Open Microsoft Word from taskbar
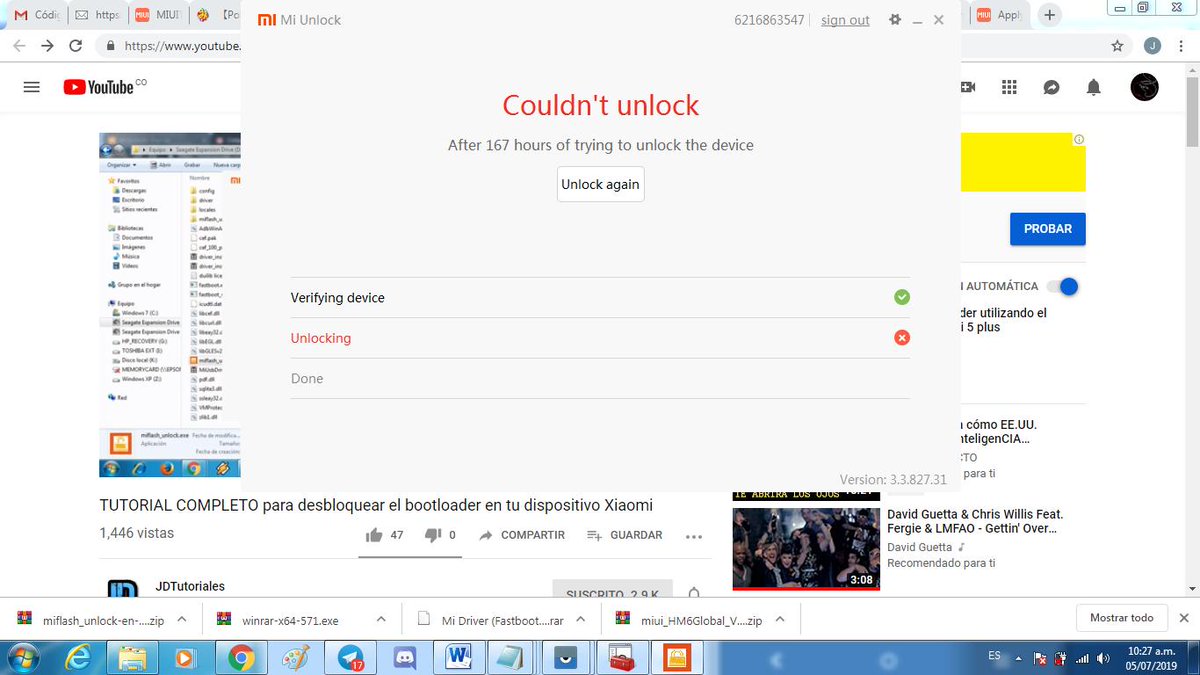This screenshot has height=675, width=1200. [459, 658]
